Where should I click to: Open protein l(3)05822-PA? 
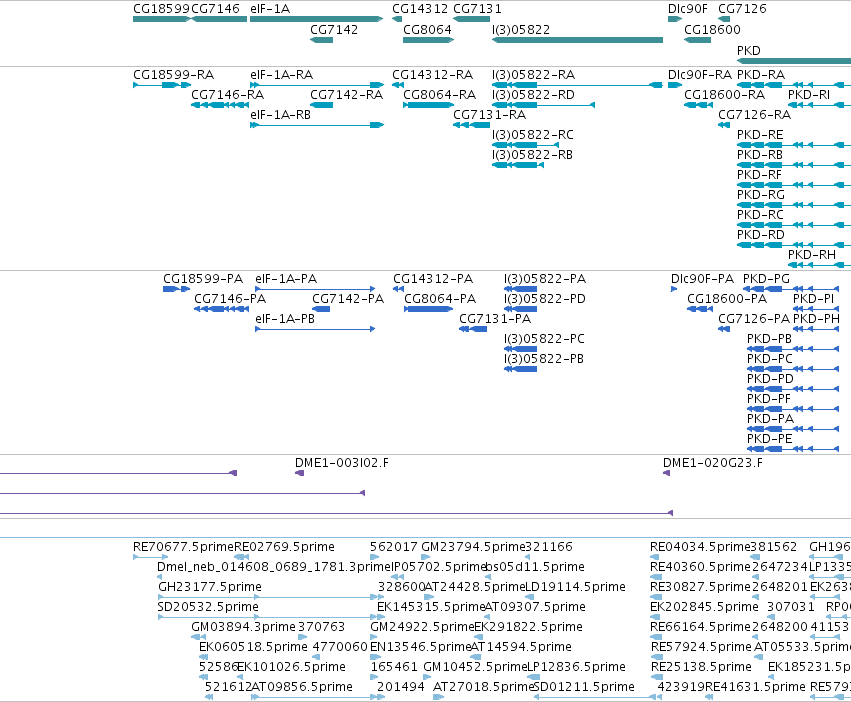(545, 279)
